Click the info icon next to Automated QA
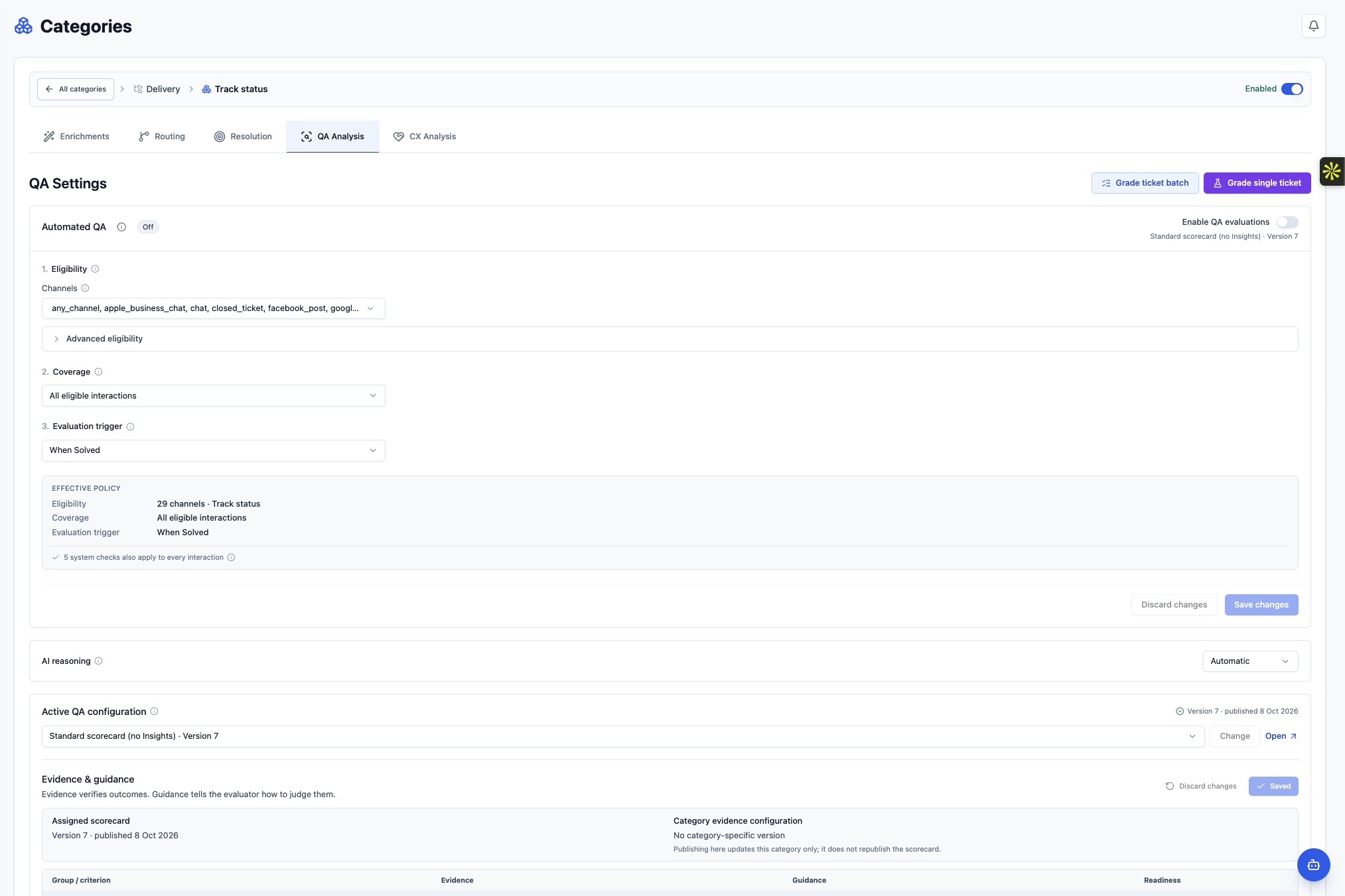The height and width of the screenshot is (896, 1345). click(121, 227)
